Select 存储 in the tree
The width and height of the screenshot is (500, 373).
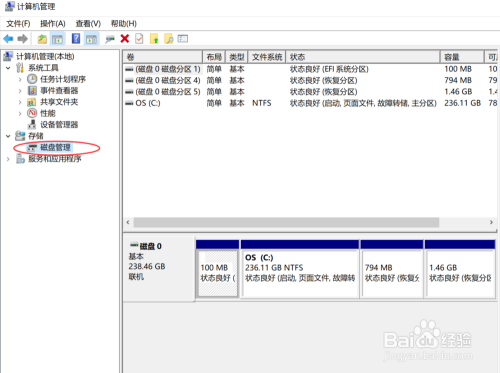(36, 136)
